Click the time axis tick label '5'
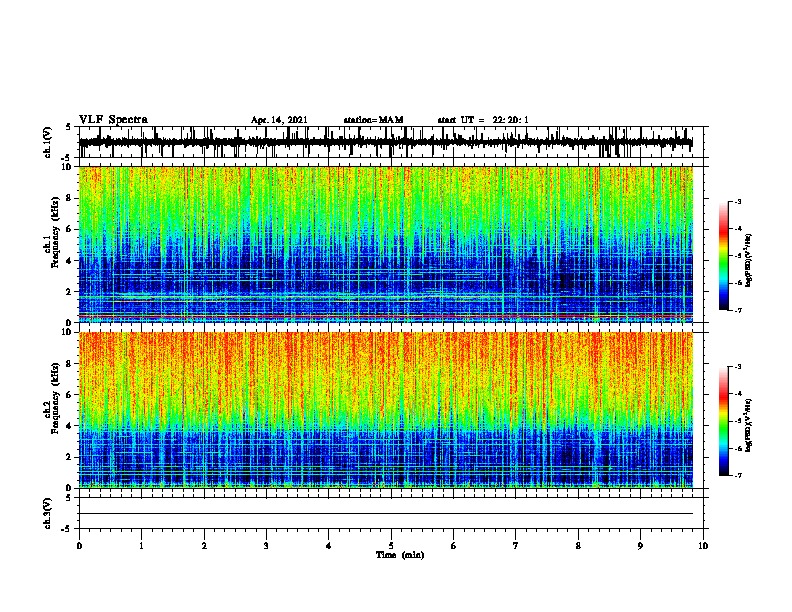The height and width of the screenshot is (612, 792). click(391, 546)
